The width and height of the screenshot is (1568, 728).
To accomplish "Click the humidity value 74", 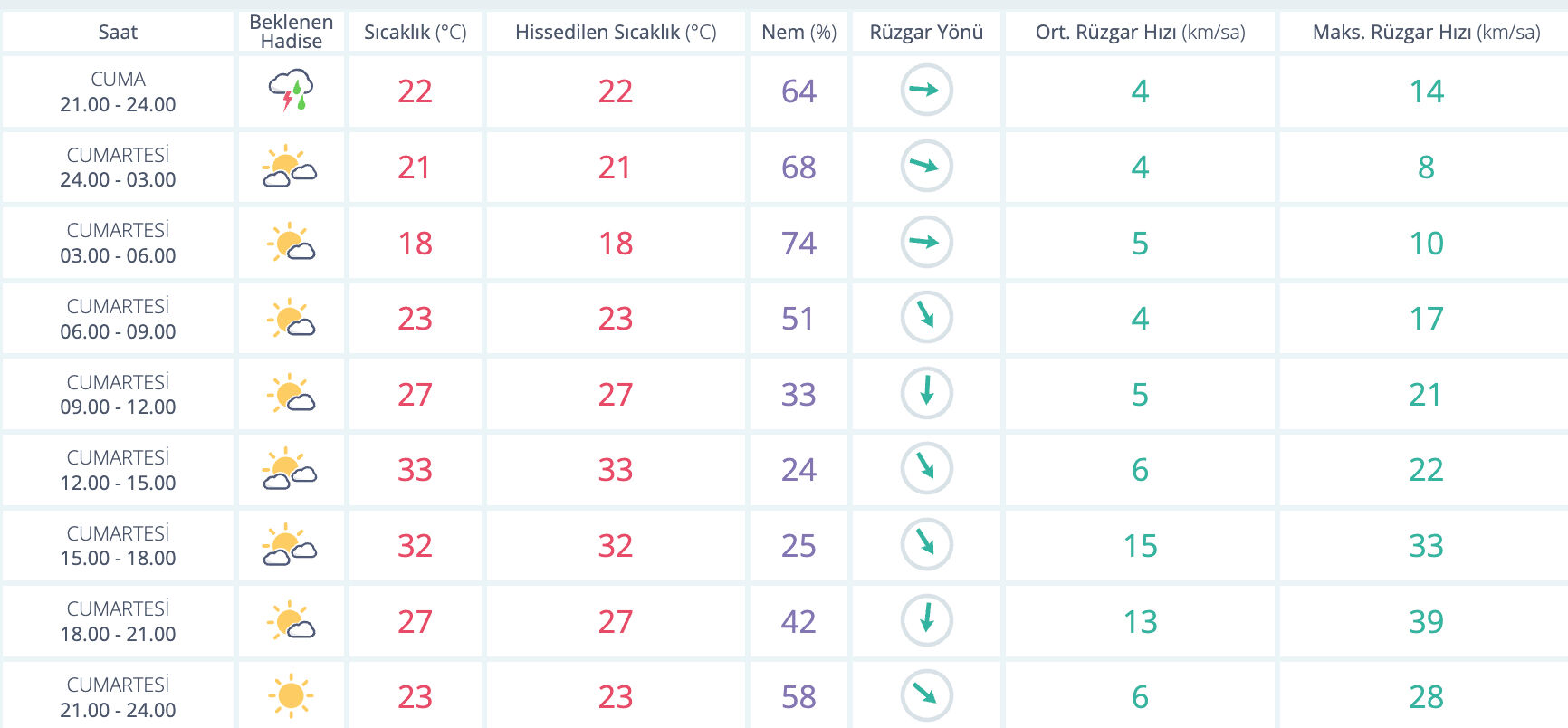I will coord(798,244).
